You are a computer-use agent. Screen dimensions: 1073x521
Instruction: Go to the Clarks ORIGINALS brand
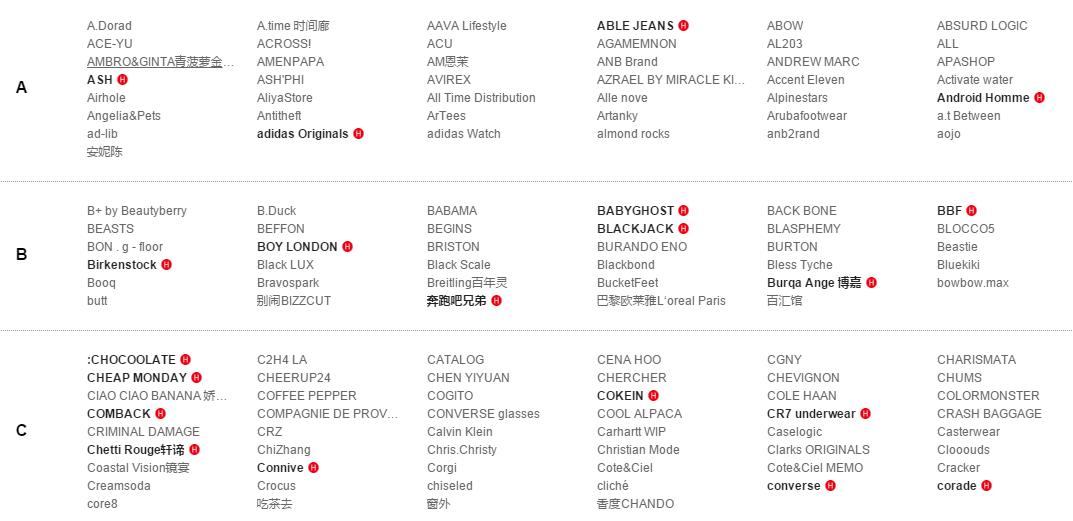[818, 450]
